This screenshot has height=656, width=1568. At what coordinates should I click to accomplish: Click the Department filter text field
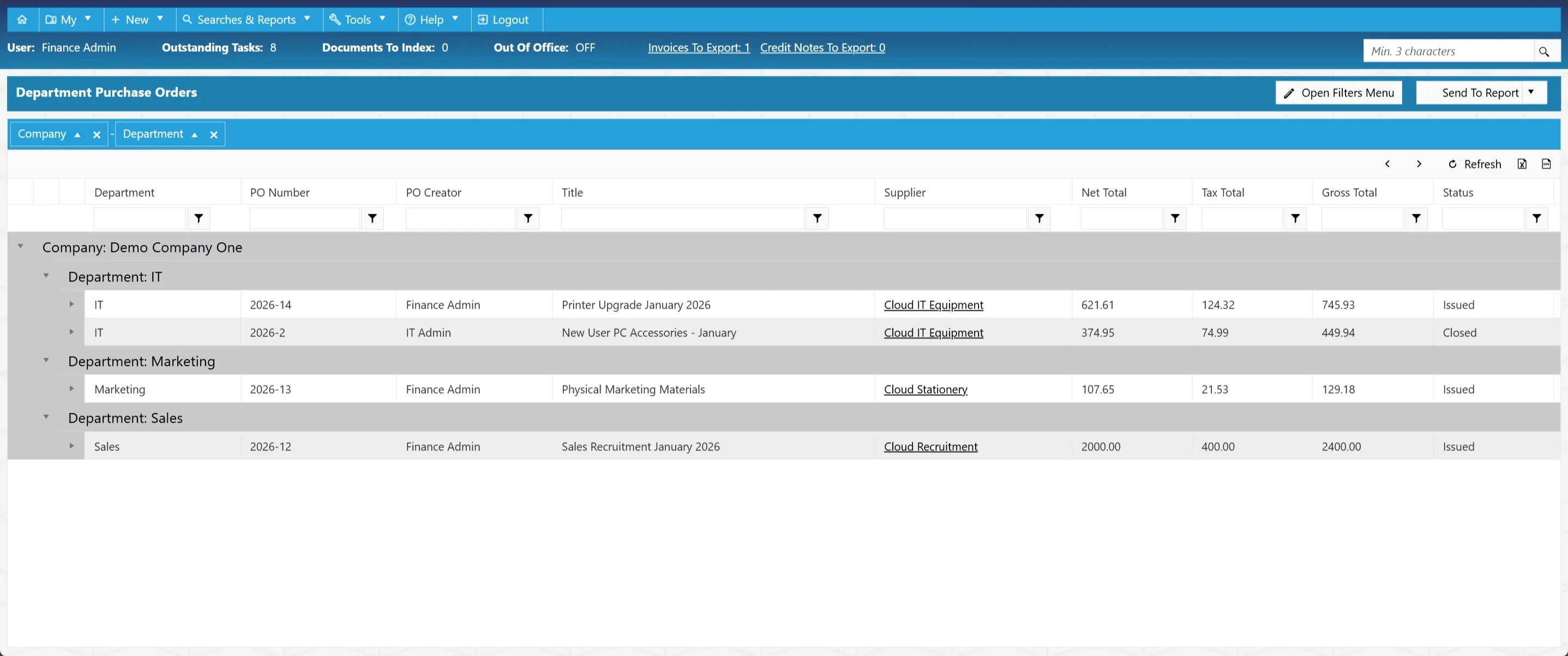pyautogui.click(x=140, y=218)
